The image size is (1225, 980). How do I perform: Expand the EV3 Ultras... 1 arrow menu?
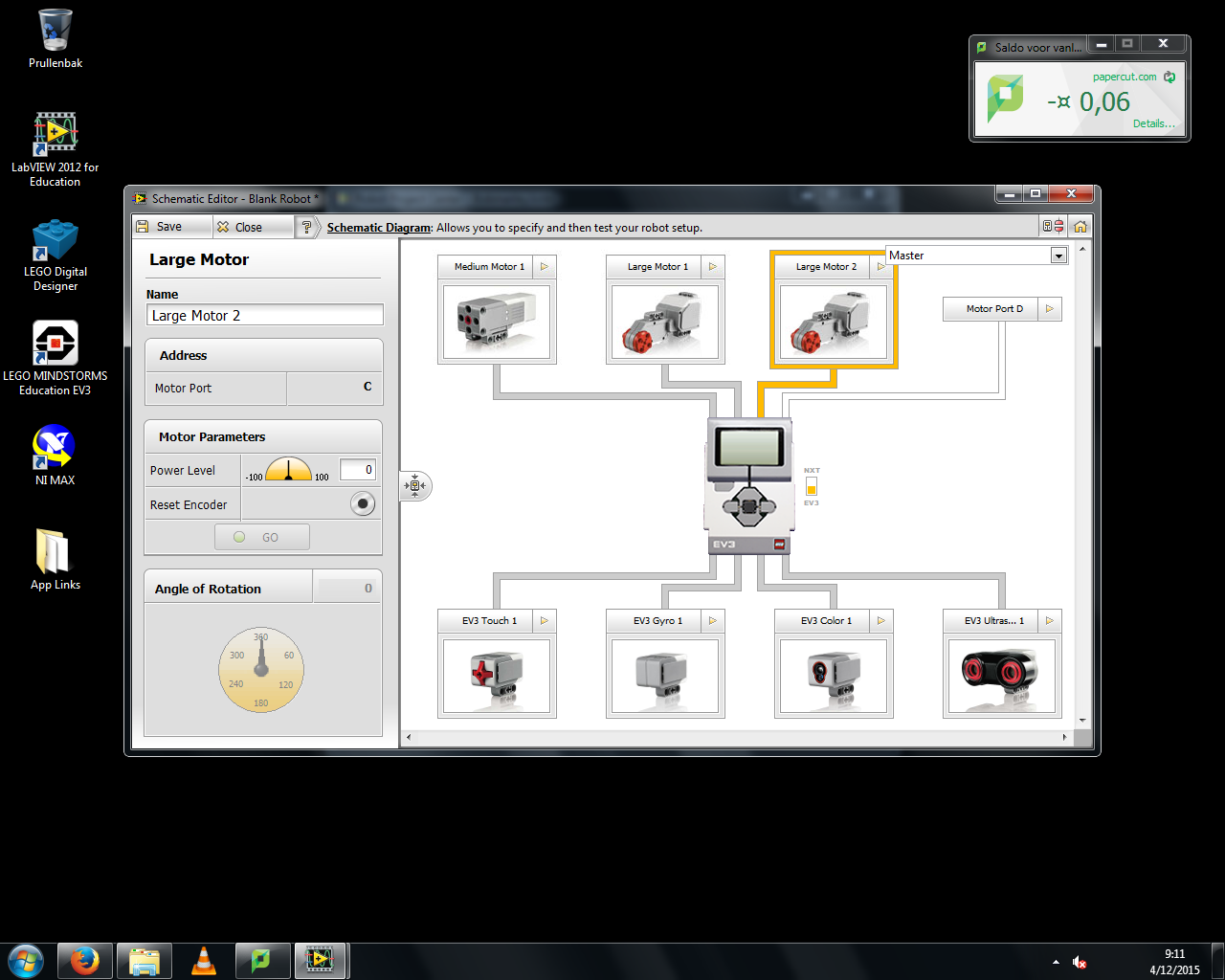[x=1050, y=621]
